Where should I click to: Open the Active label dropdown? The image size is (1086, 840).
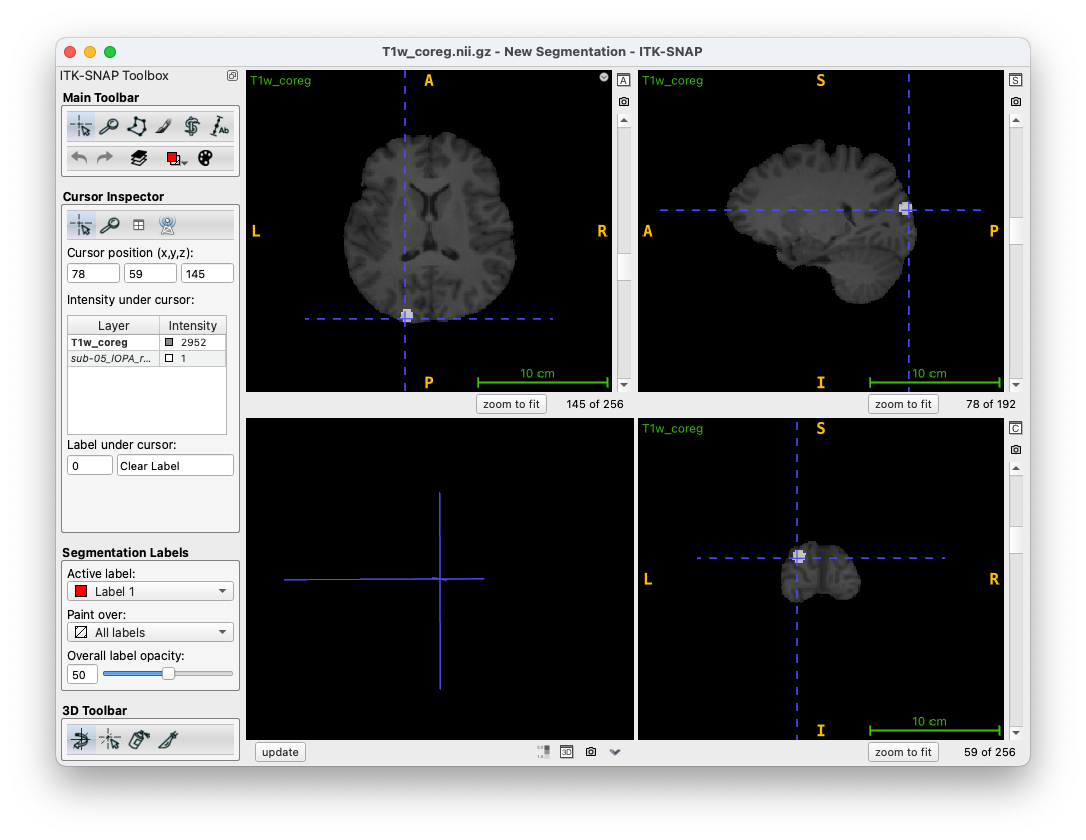click(150, 591)
